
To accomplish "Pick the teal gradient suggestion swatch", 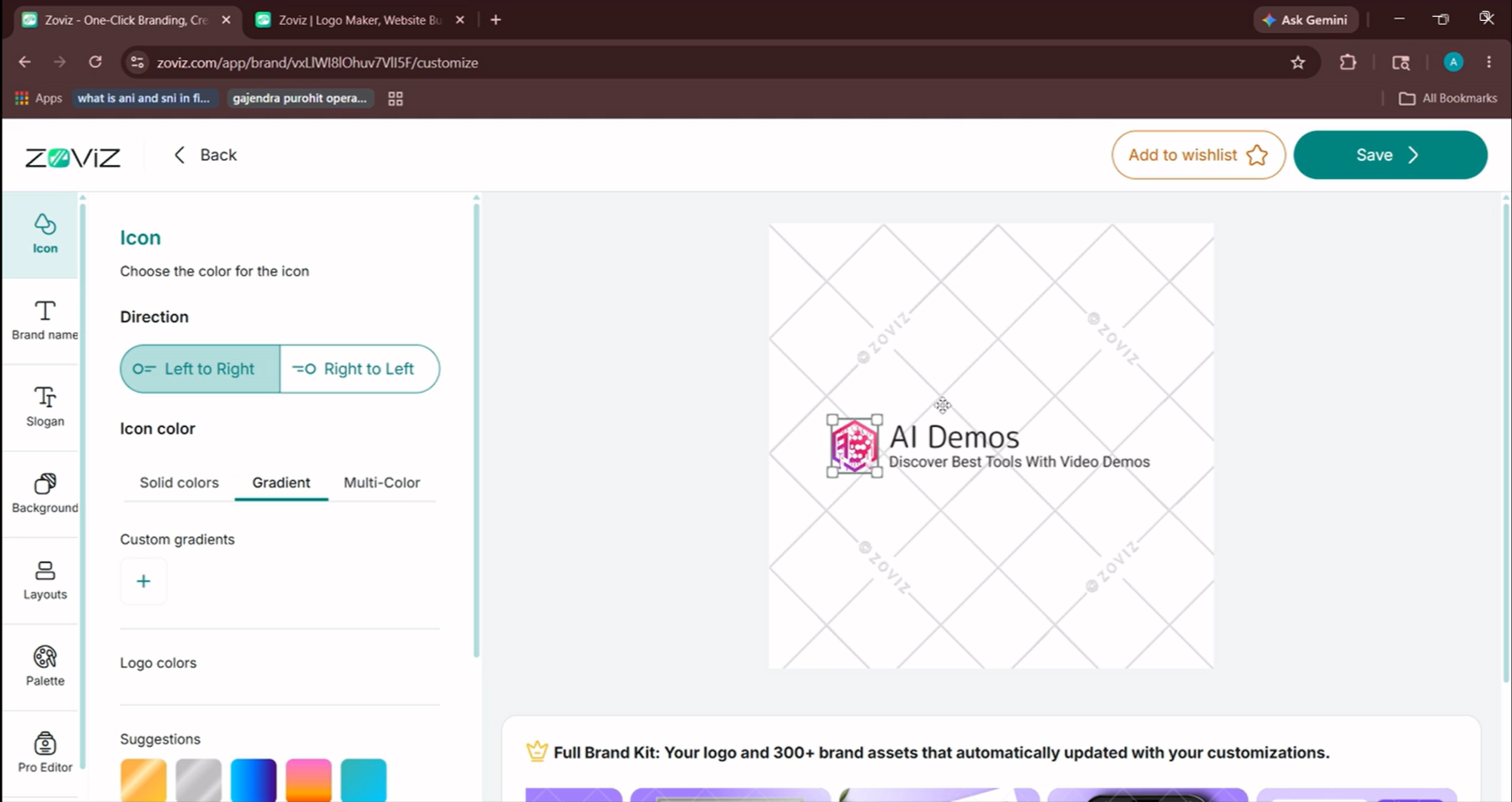I will (x=363, y=780).
